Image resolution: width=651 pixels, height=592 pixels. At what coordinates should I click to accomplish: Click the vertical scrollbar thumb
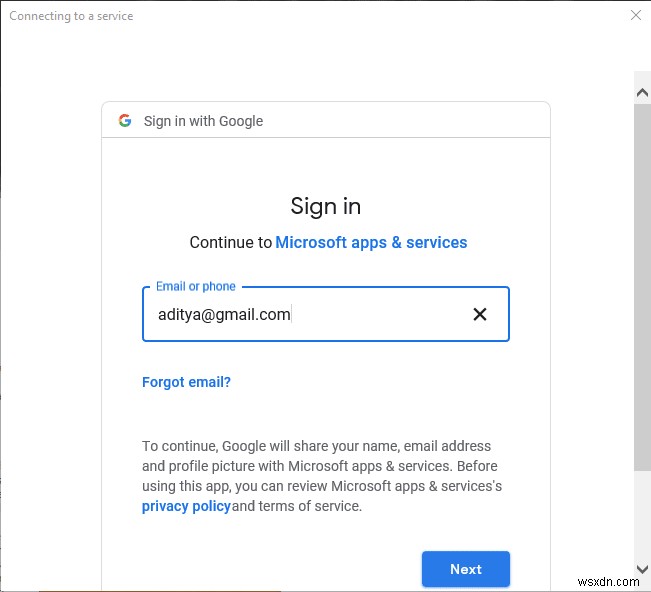click(642, 286)
